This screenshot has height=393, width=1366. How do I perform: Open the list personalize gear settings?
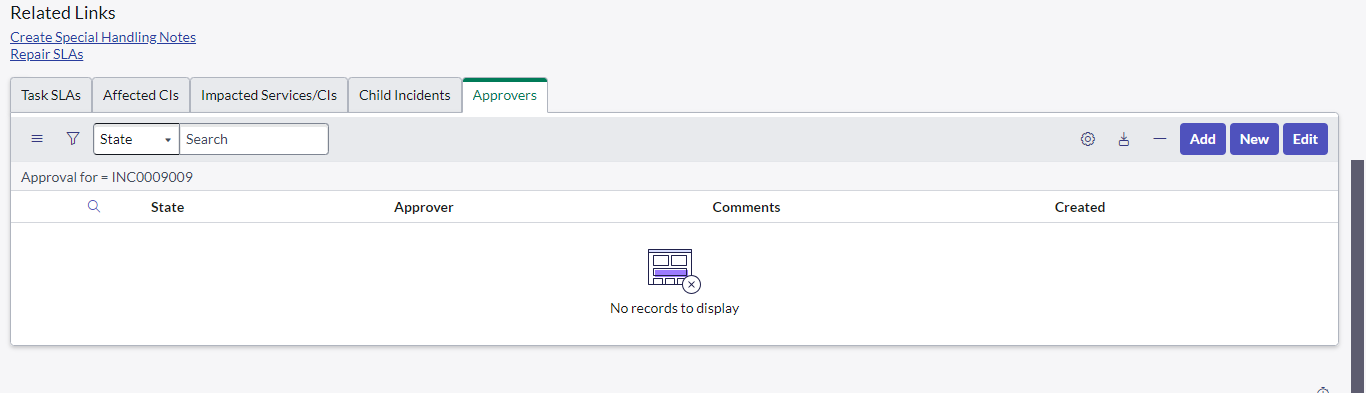[x=1088, y=139]
